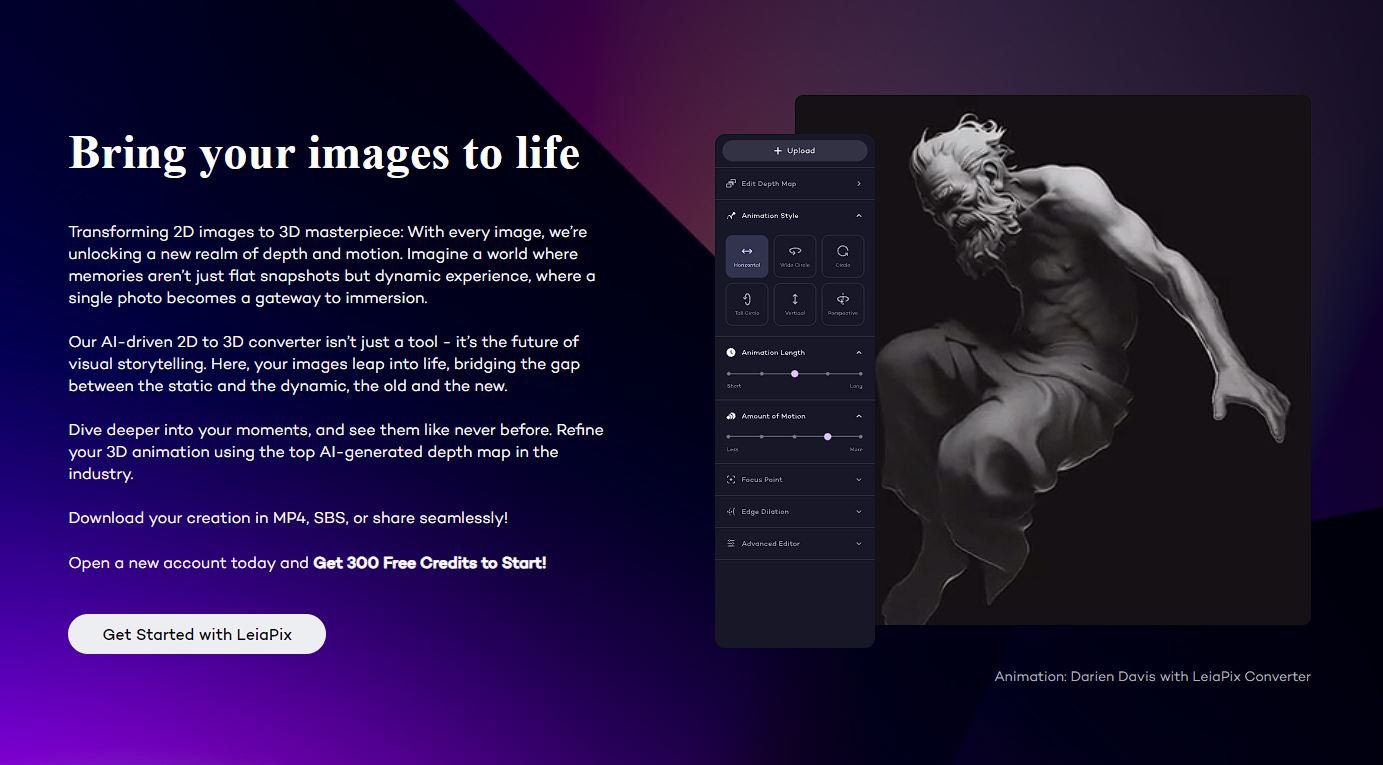1383x765 pixels.
Task: Click the Animation Length slider handle
Action: [795, 374]
